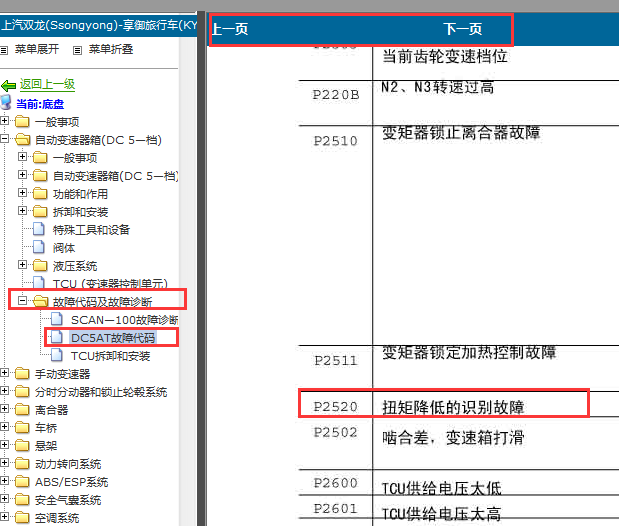This screenshot has height=526, width=619.
Task: Select TCU供给电压太高 description
Action: (441, 514)
